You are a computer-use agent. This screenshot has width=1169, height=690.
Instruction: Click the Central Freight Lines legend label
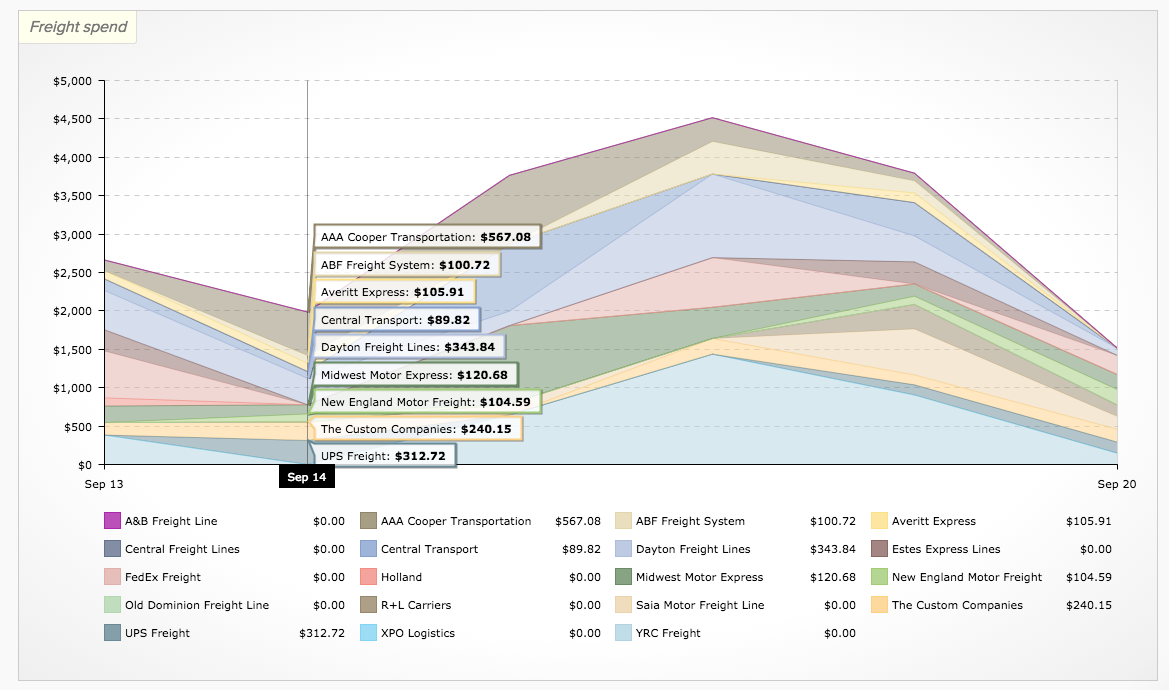tap(183, 549)
